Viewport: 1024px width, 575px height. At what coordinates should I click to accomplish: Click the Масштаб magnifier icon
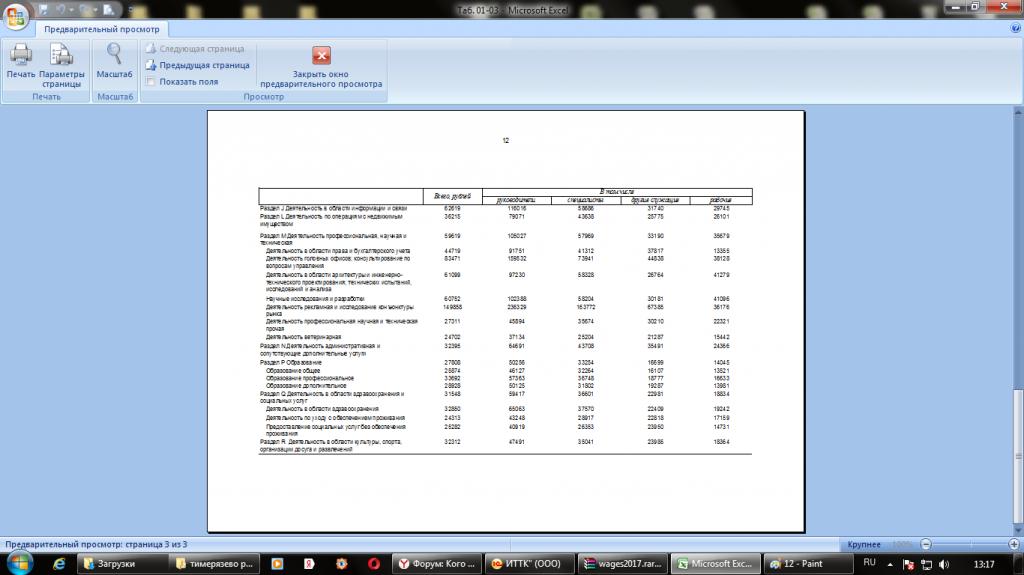click(x=115, y=58)
